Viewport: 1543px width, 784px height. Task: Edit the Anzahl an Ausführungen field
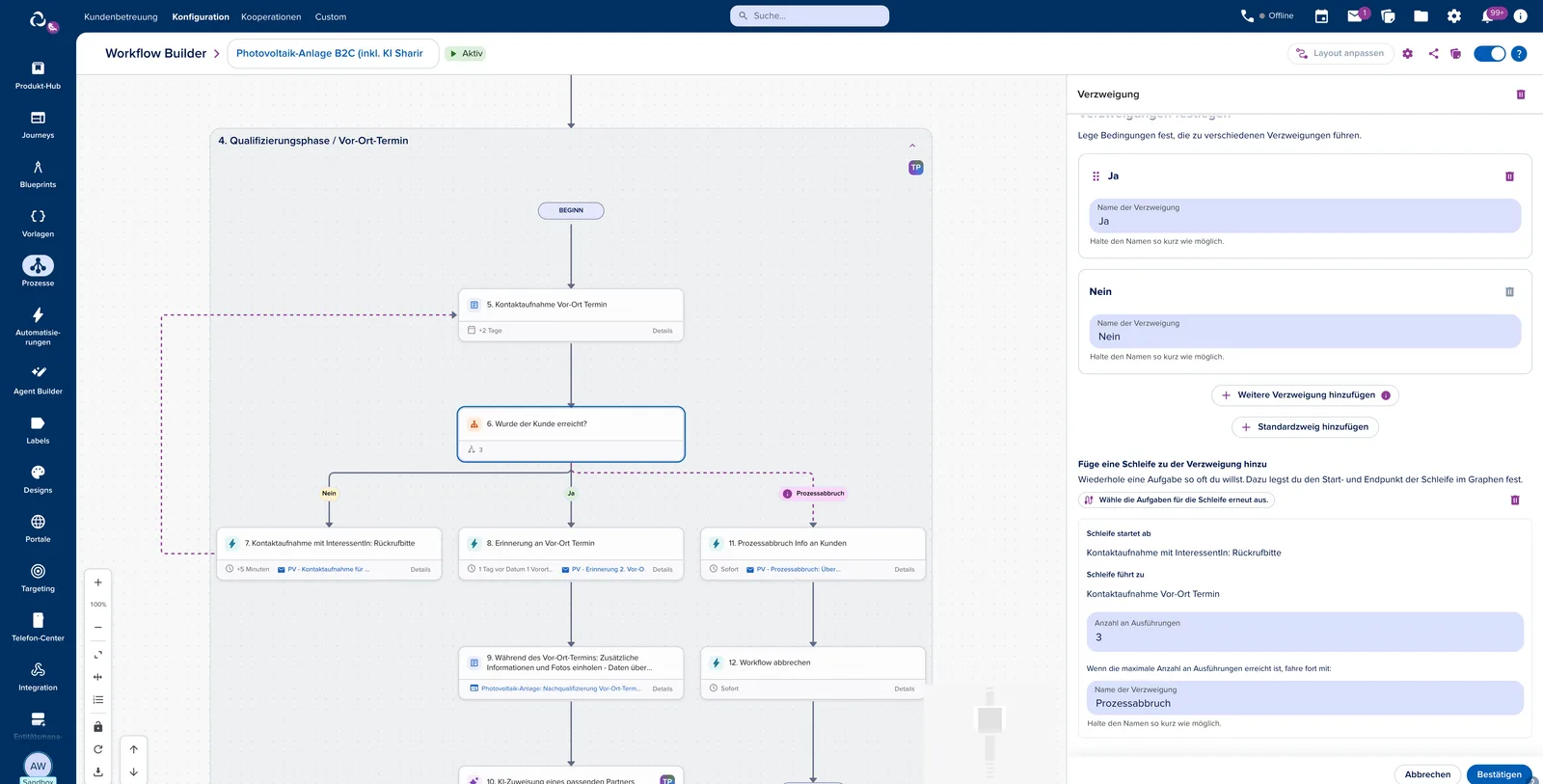1305,632
